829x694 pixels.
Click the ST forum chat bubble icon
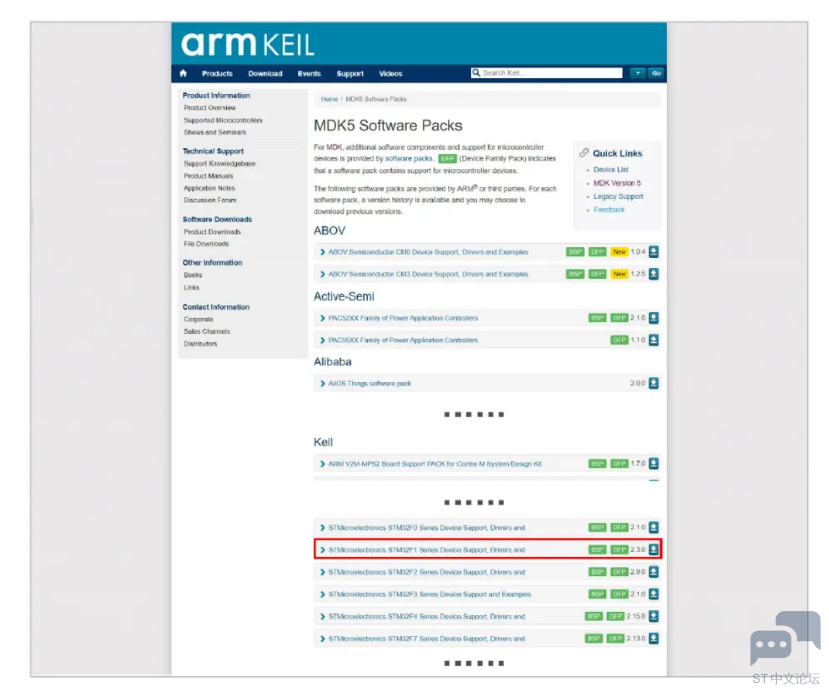pos(785,640)
